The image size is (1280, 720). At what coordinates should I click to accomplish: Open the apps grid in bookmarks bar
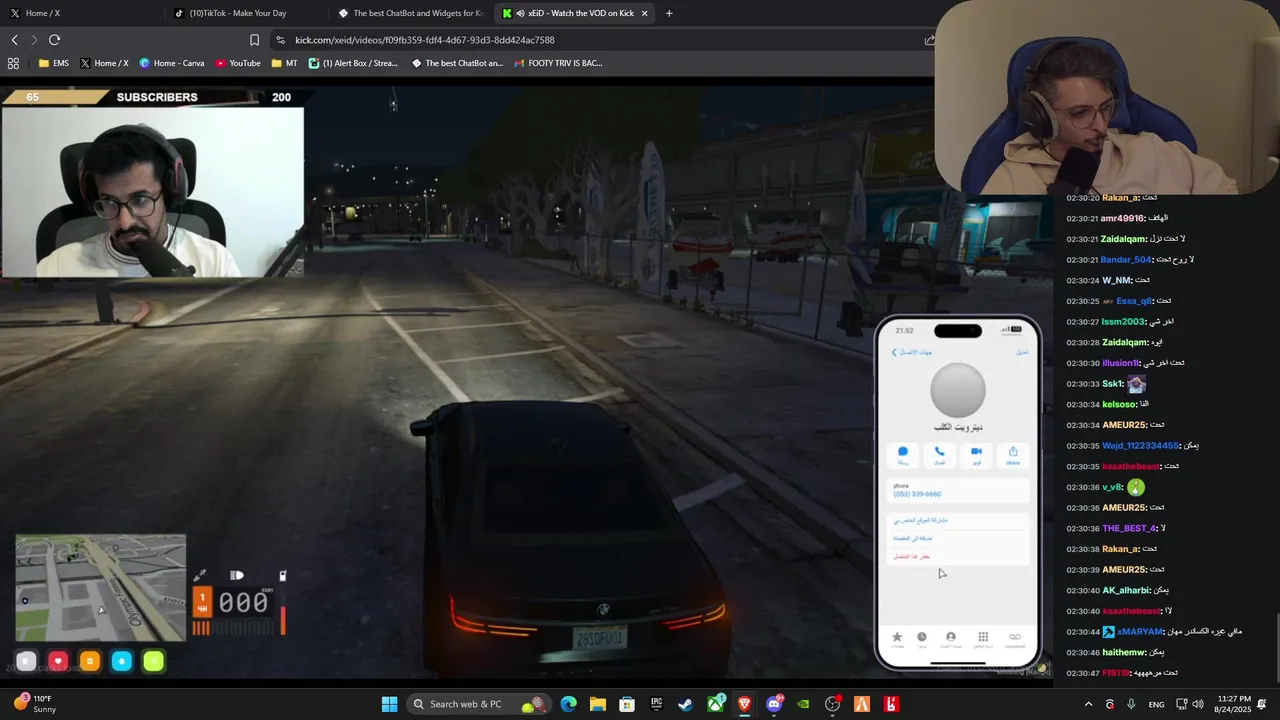pos(13,63)
